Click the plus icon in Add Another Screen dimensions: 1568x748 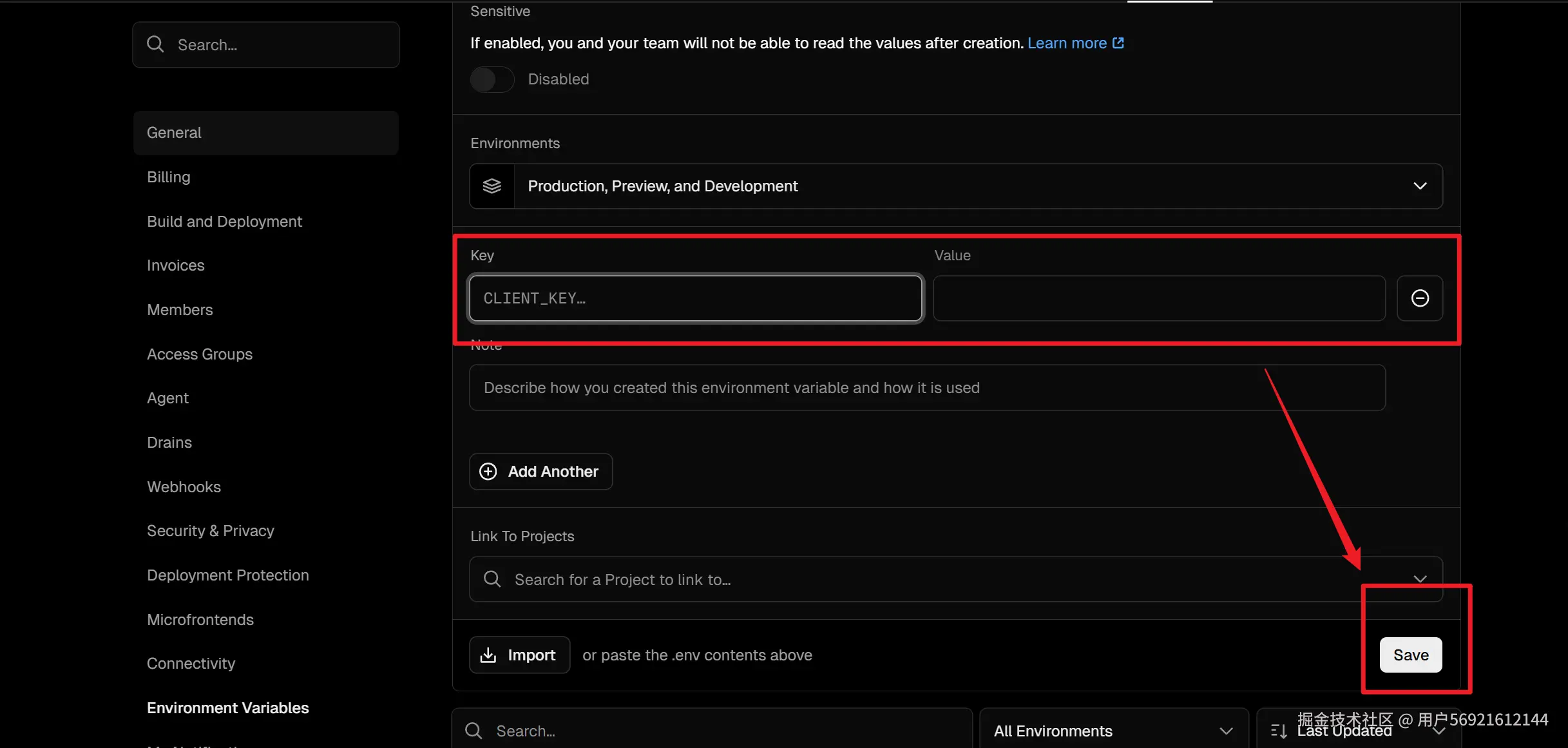pyautogui.click(x=488, y=472)
